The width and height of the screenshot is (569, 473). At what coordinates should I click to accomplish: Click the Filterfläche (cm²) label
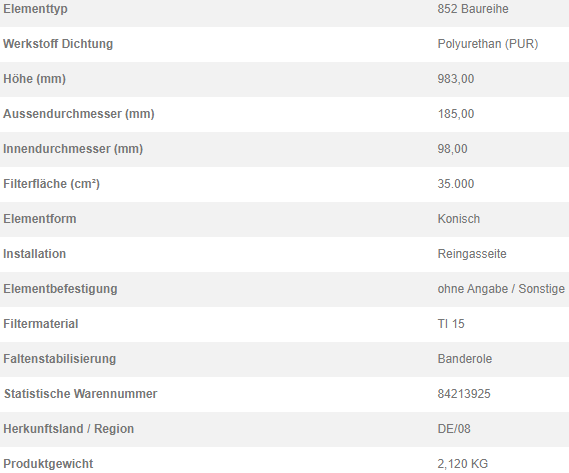51,184
